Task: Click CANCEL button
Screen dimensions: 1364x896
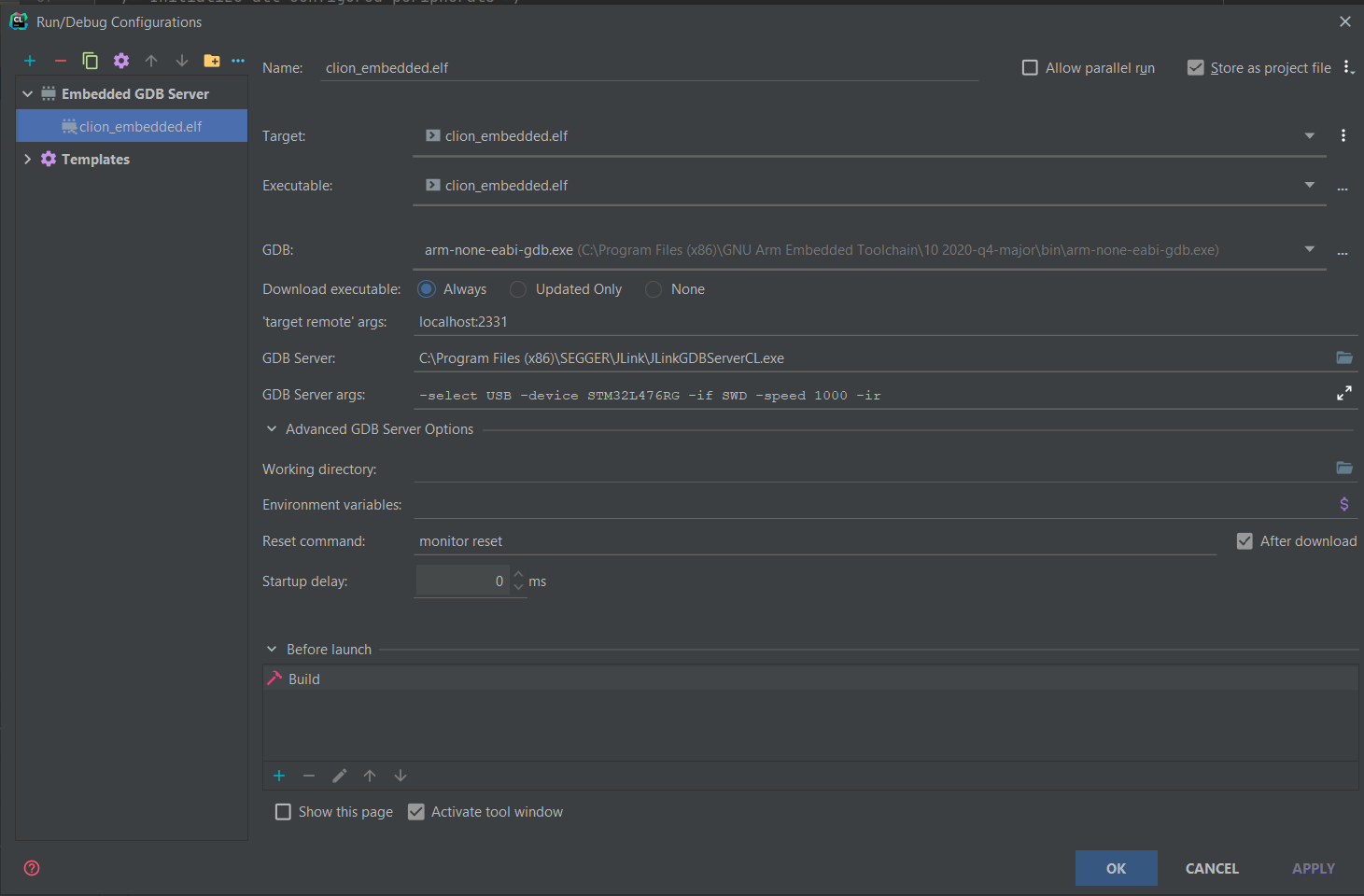Action: (1212, 868)
